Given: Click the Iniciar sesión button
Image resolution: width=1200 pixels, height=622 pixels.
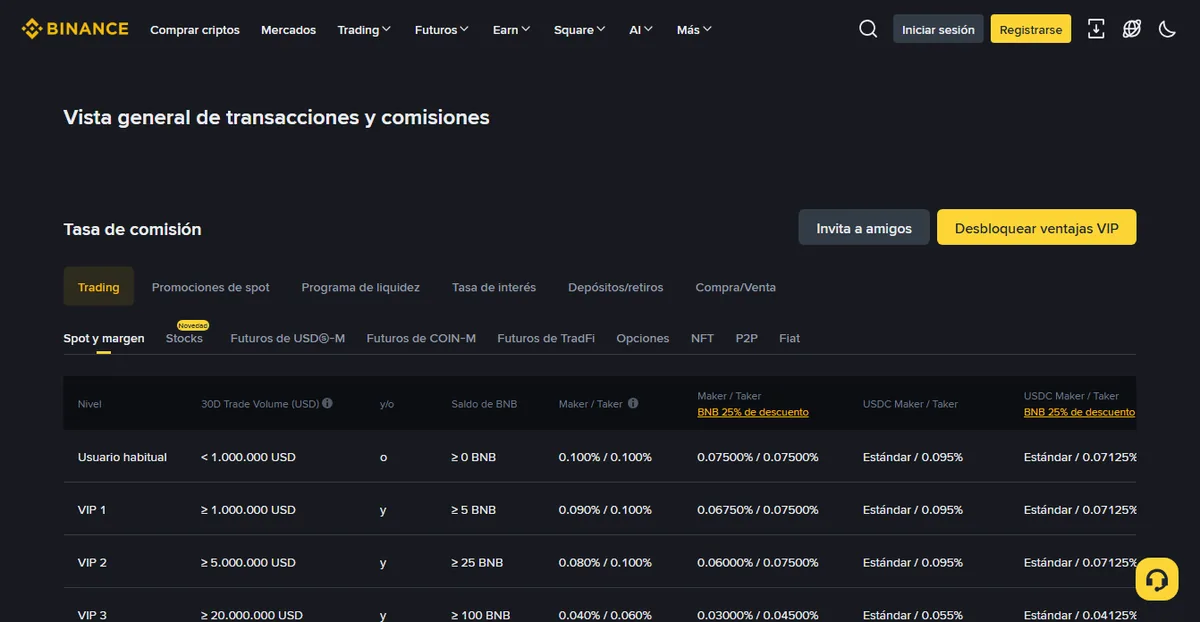Looking at the screenshot, I should (x=938, y=29).
